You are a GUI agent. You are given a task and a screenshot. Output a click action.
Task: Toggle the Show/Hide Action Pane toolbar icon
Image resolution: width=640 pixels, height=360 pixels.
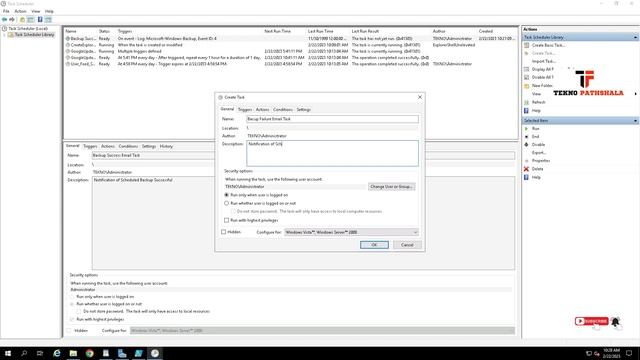[x=48, y=20]
